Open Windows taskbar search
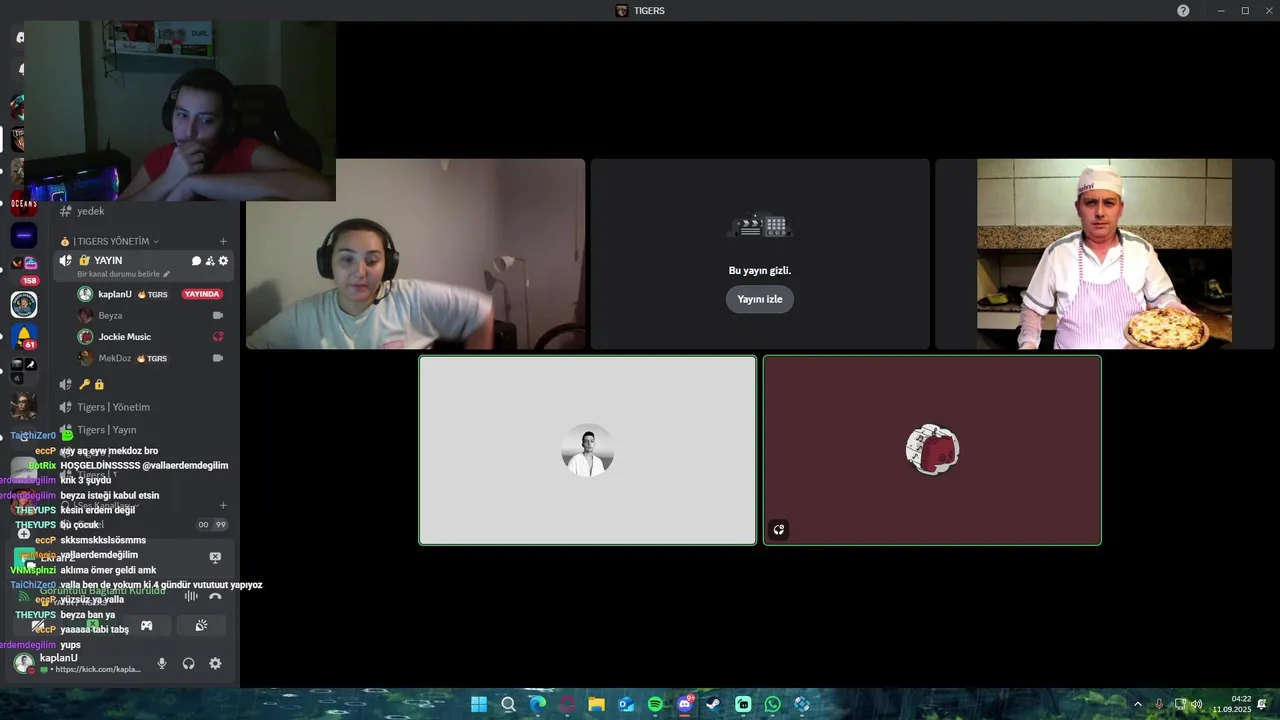 508,704
